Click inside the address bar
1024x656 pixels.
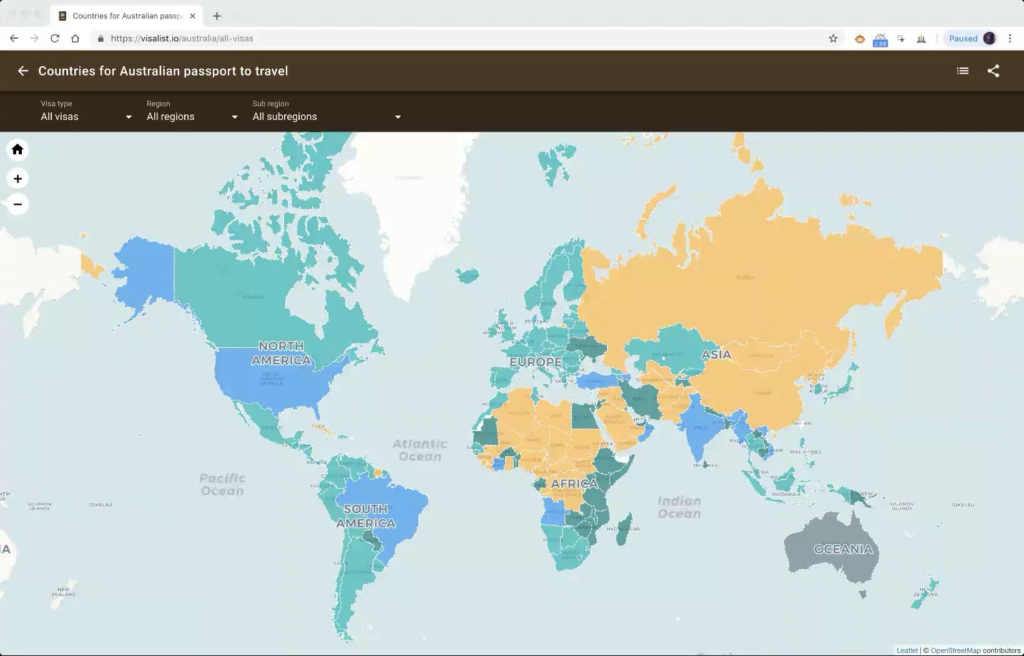point(300,37)
